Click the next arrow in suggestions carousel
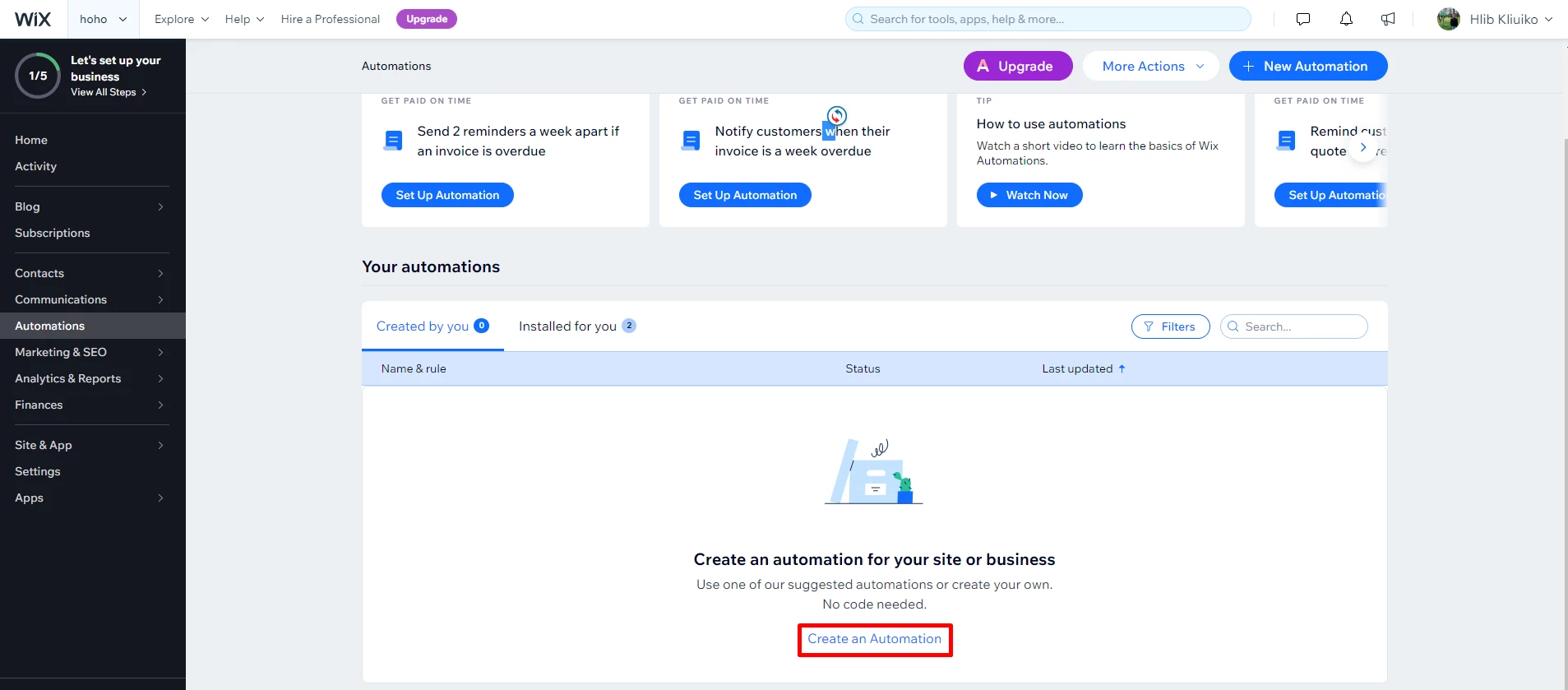The width and height of the screenshot is (1568, 690). pos(1363,147)
